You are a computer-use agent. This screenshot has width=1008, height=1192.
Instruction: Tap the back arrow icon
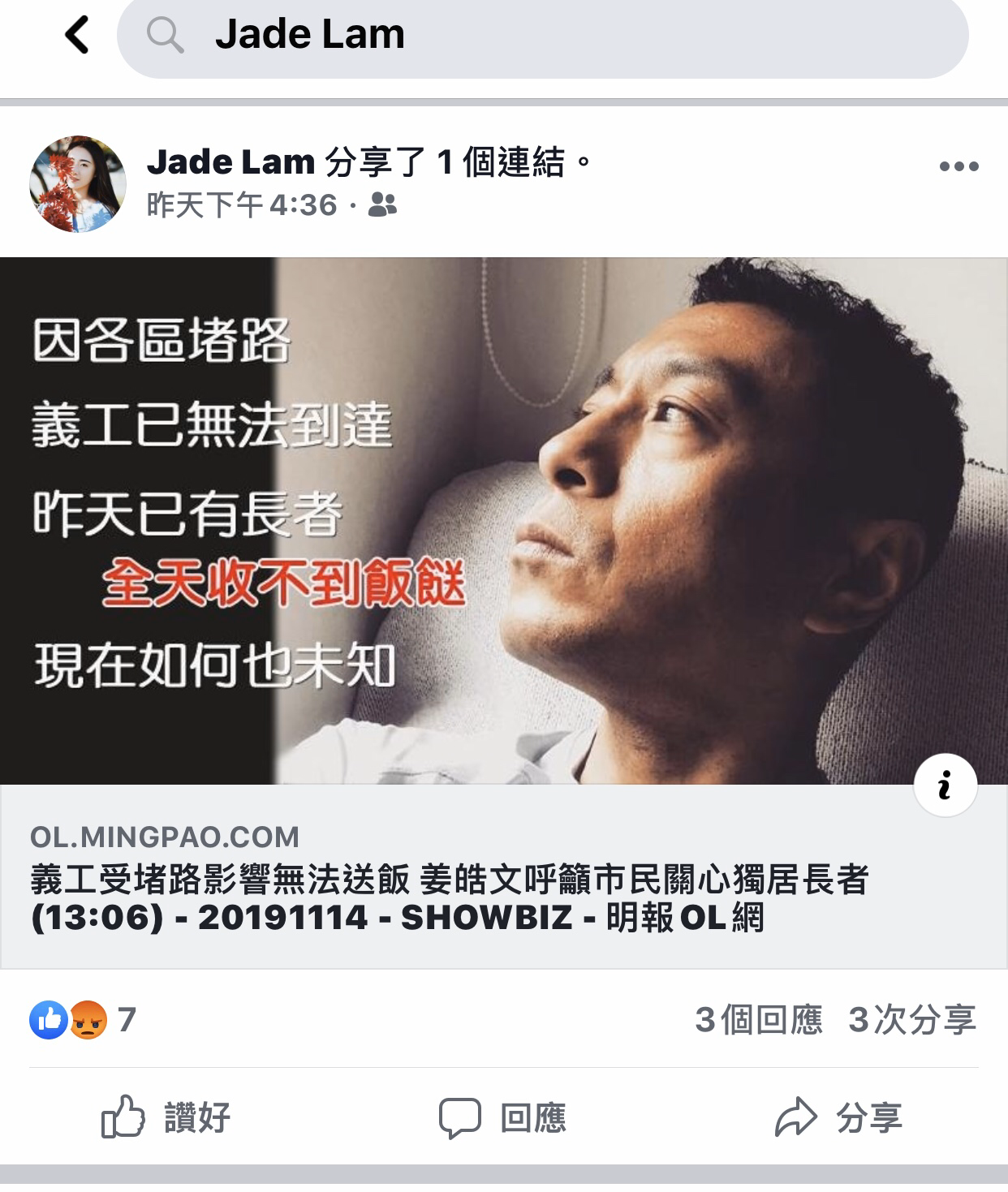point(77,35)
